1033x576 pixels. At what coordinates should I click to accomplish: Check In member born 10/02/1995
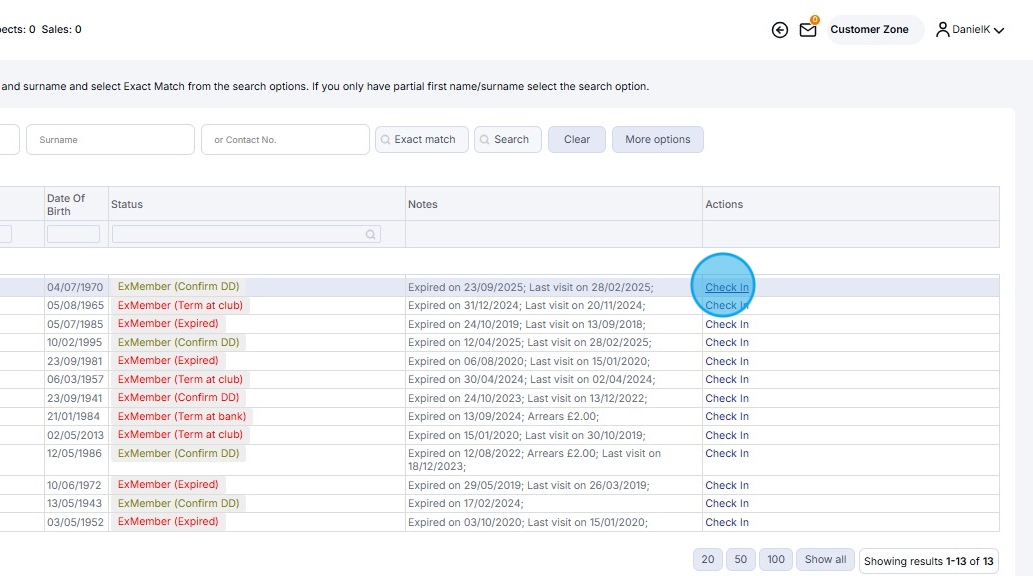tap(727, 342)
